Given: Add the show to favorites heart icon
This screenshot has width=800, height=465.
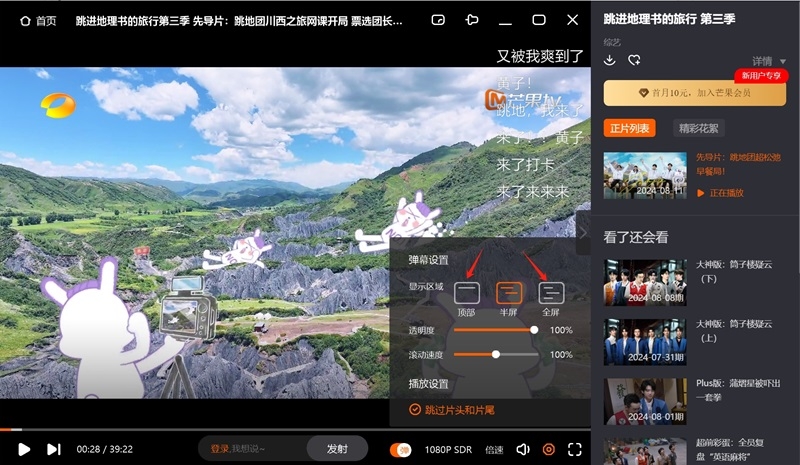Looking at the screenshot, I should 634,60.
